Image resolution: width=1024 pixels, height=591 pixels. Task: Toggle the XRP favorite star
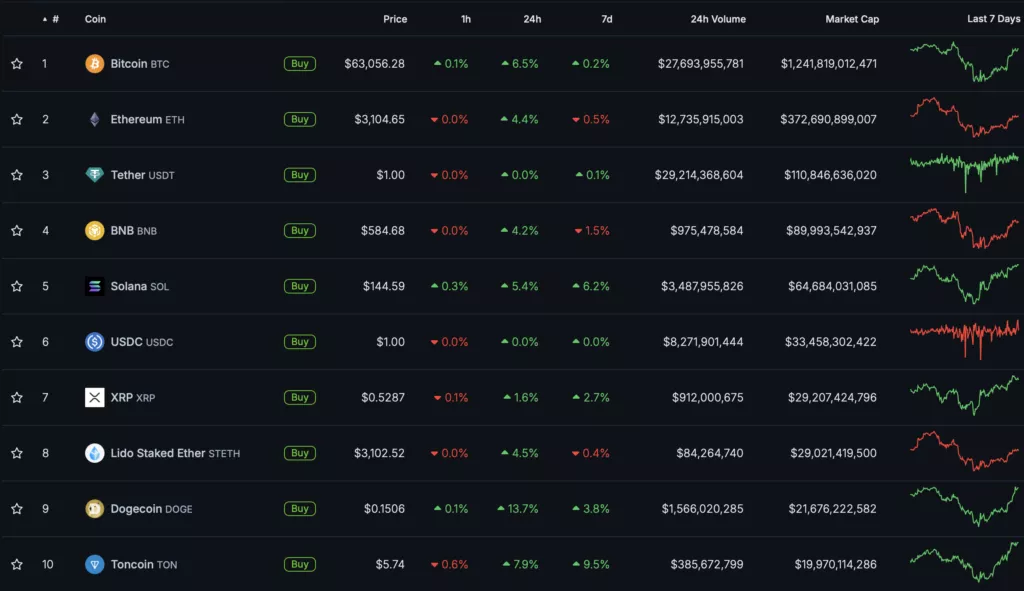[x=17, y=397]
